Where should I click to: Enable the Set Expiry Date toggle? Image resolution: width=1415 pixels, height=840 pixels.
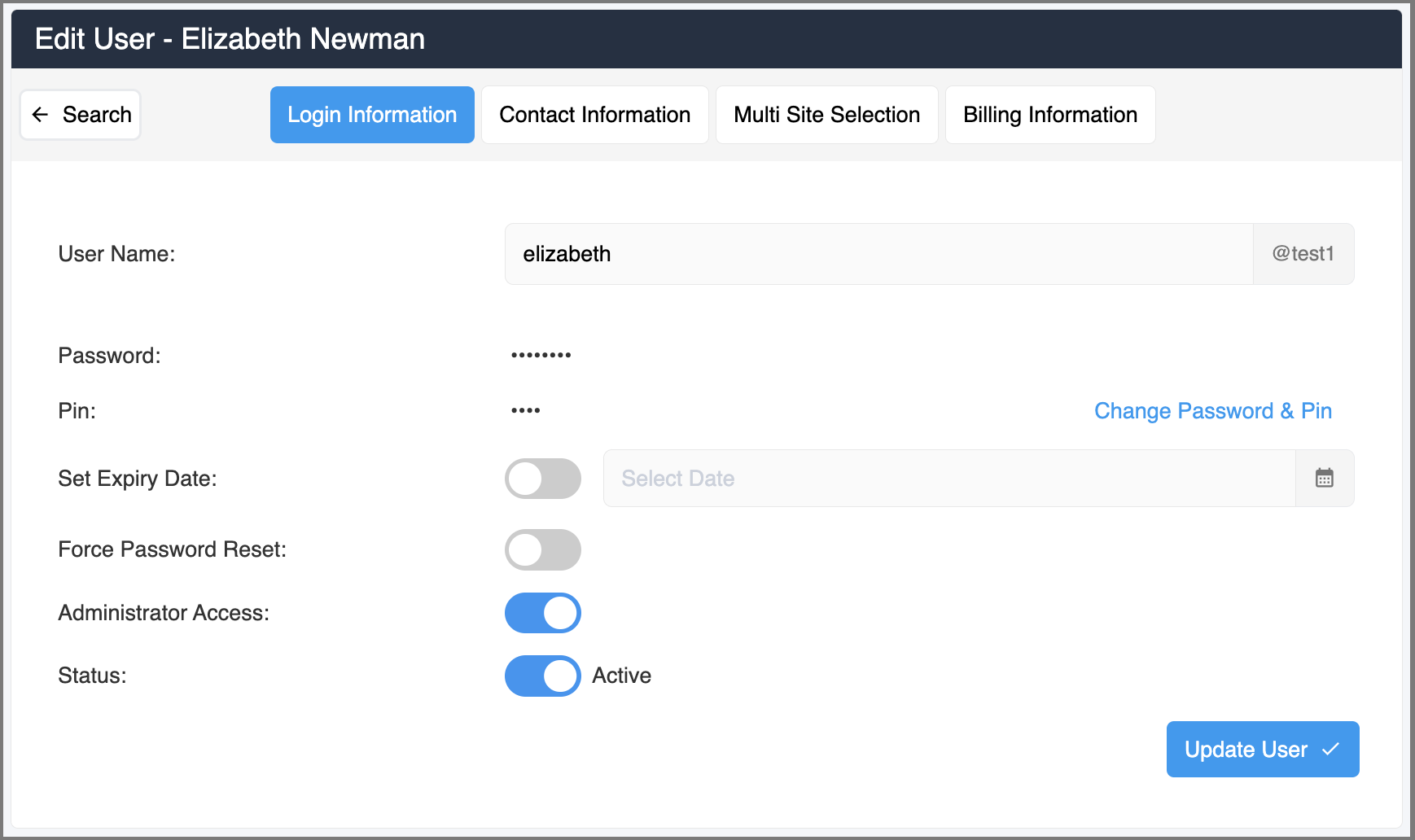pyautogui.click(x=543, y=479)
